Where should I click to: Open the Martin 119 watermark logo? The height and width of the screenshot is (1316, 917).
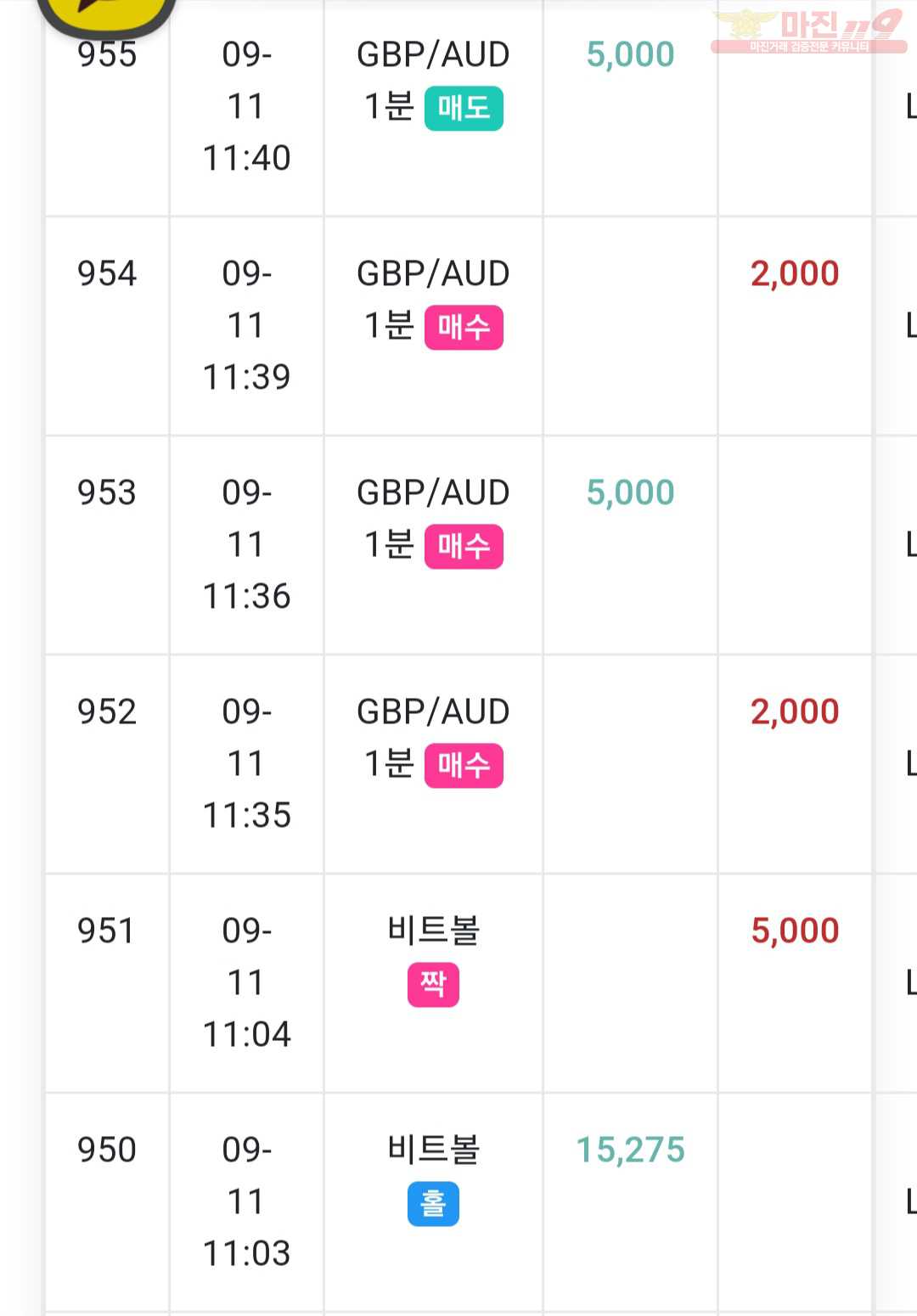(808, 30)
